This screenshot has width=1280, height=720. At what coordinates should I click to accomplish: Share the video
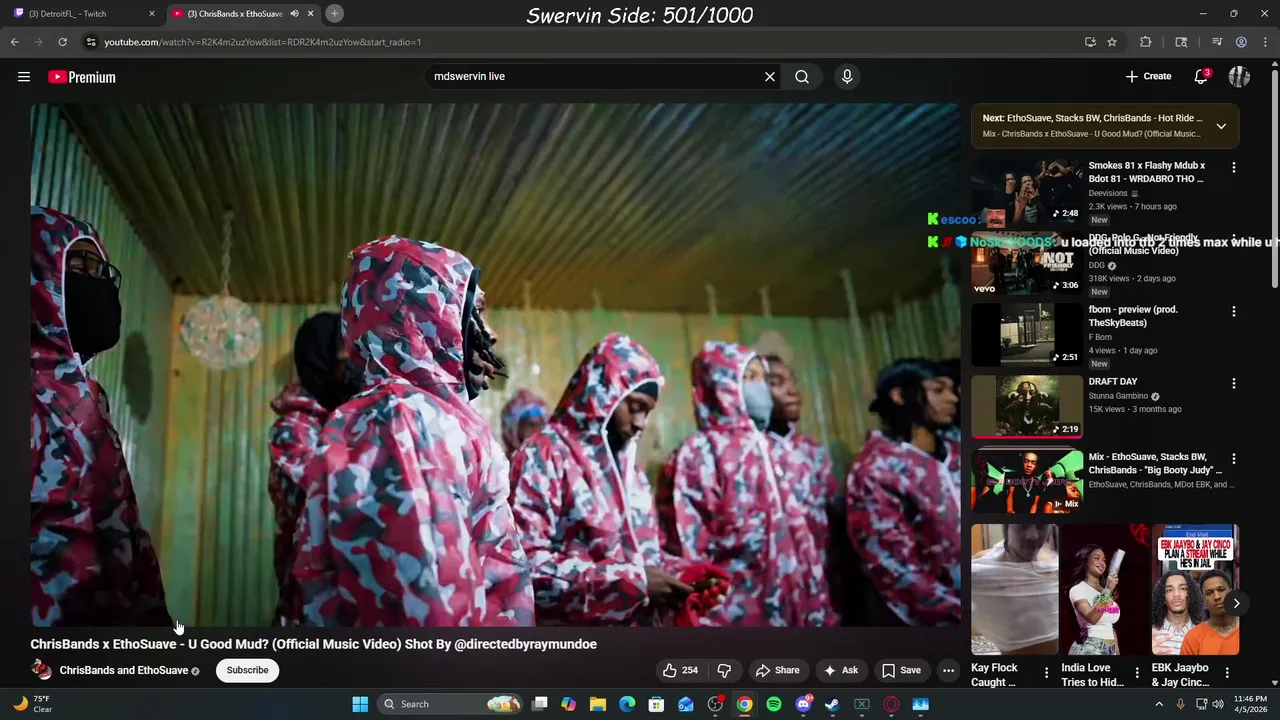coord(777,670)
